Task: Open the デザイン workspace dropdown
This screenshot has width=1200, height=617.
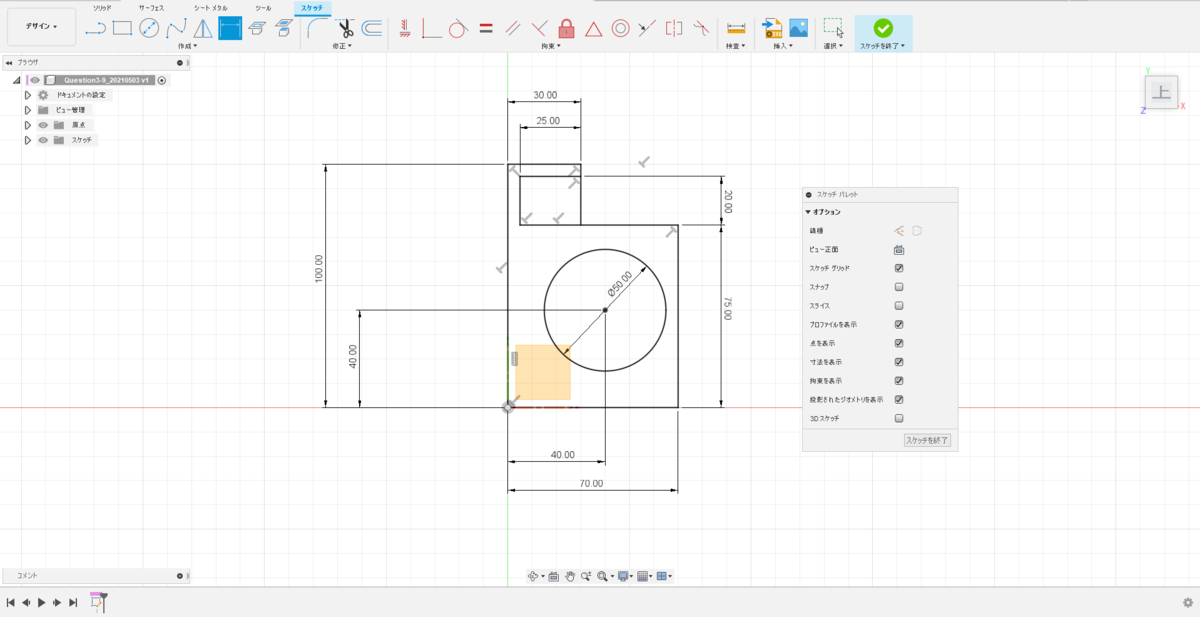Action: (41, 26)
